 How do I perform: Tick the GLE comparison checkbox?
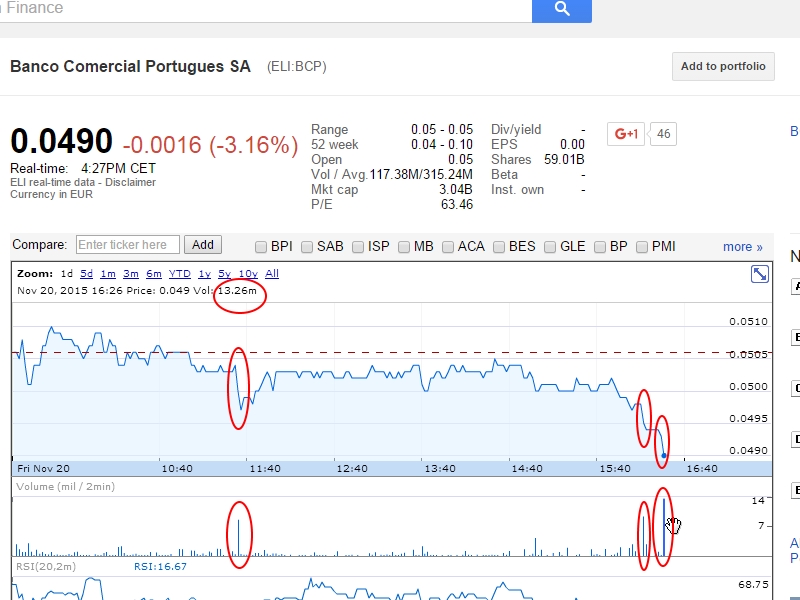549,247
